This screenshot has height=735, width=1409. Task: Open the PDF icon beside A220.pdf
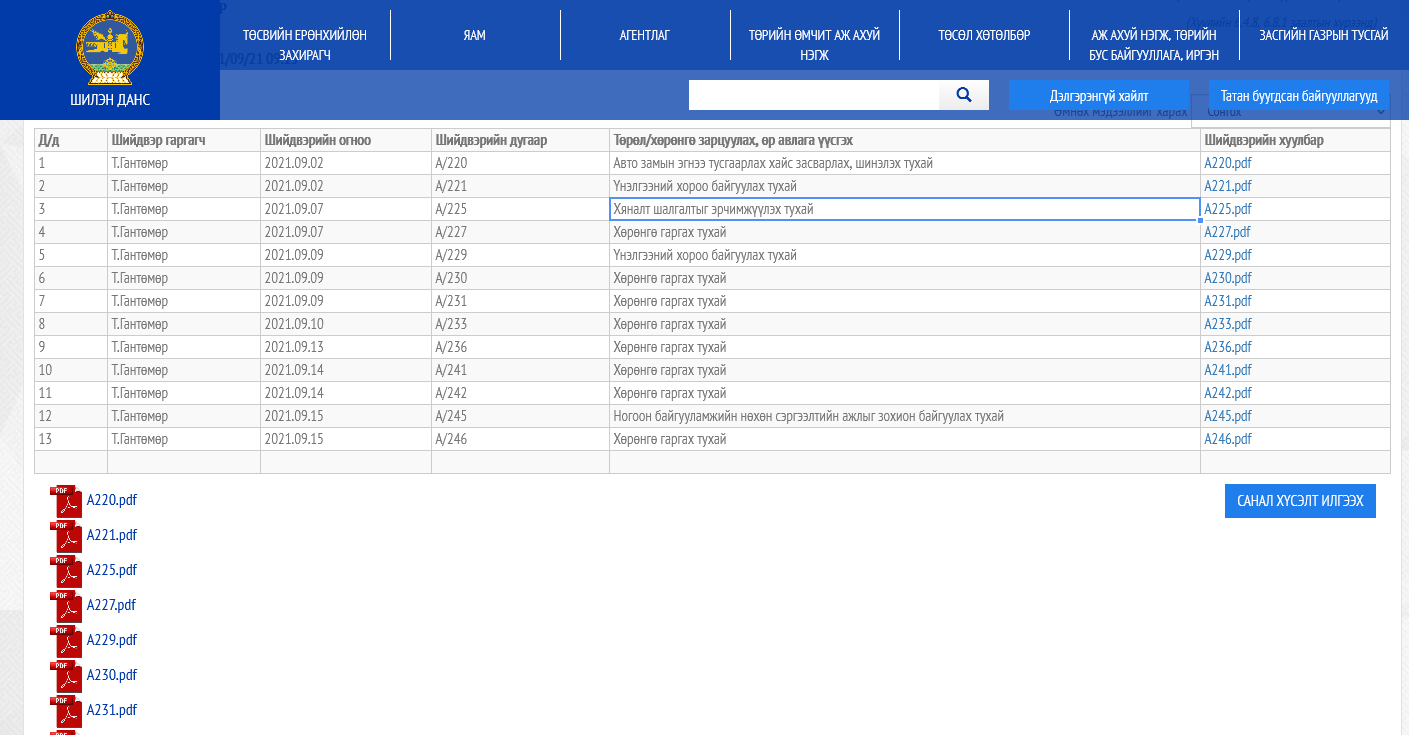(67, 501)
